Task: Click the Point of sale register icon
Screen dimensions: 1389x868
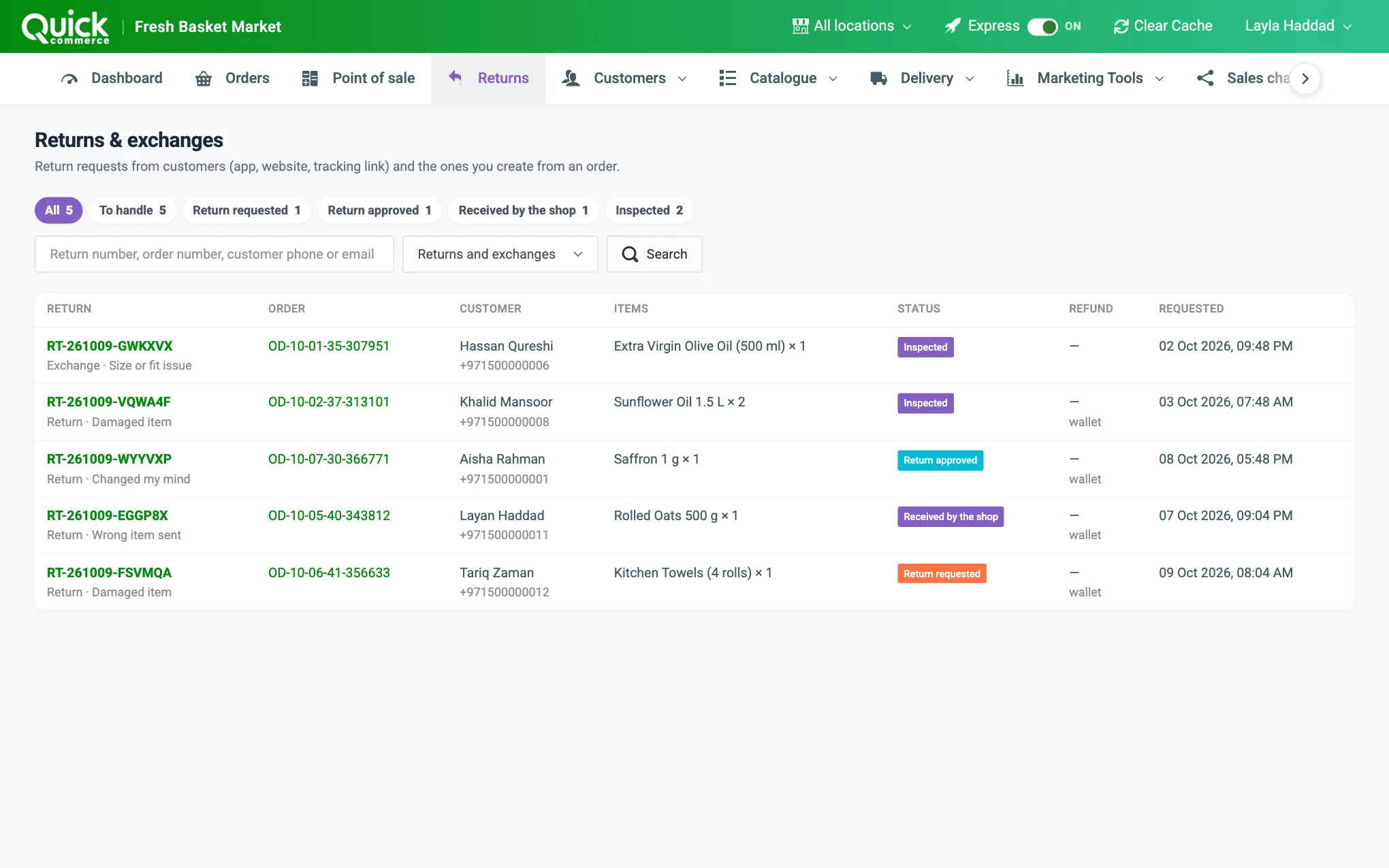Action: tap(310, 78)
